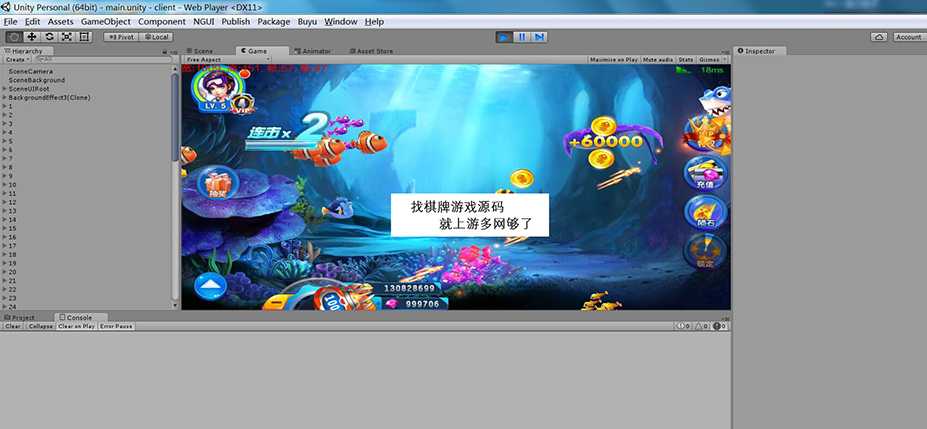Open the Window menu

coord(341,21)
